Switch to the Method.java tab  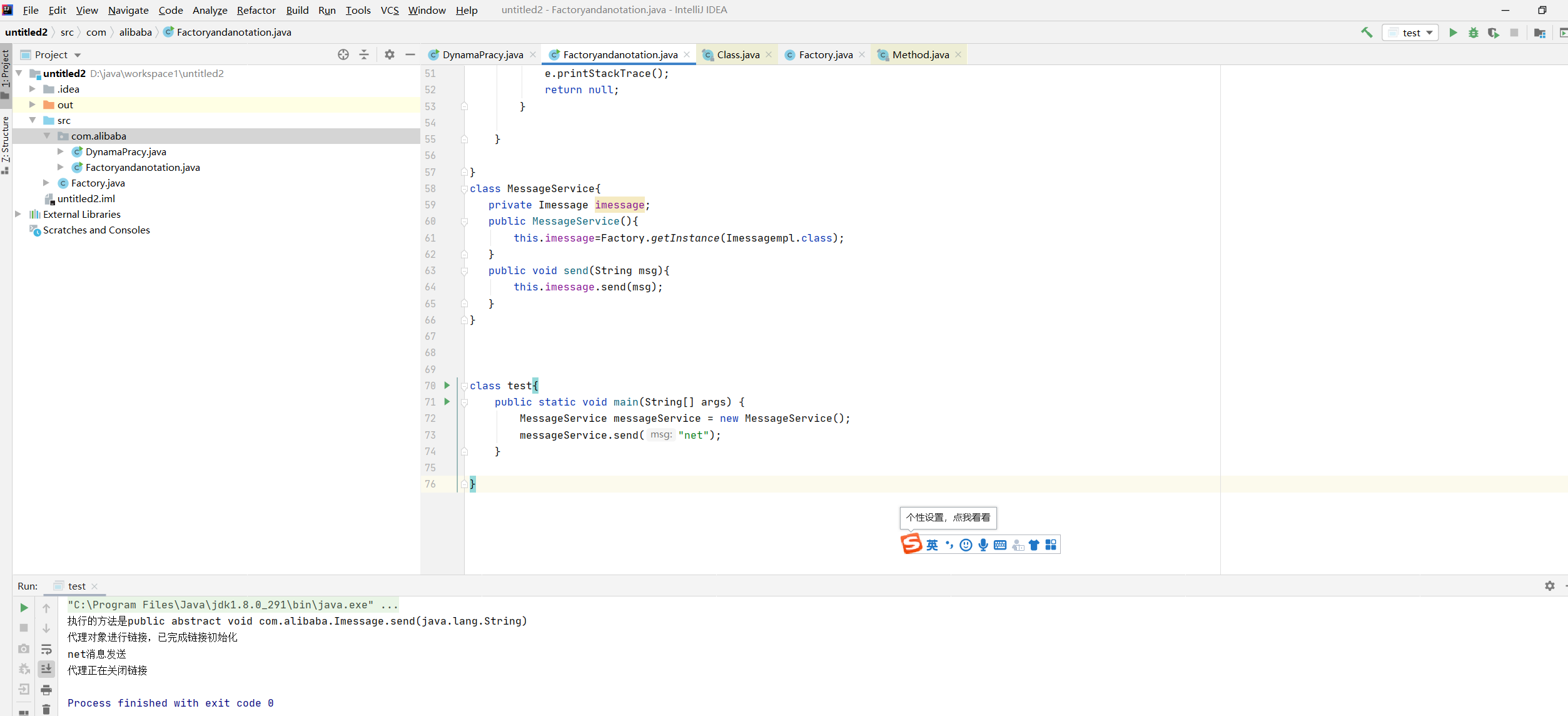920,54
